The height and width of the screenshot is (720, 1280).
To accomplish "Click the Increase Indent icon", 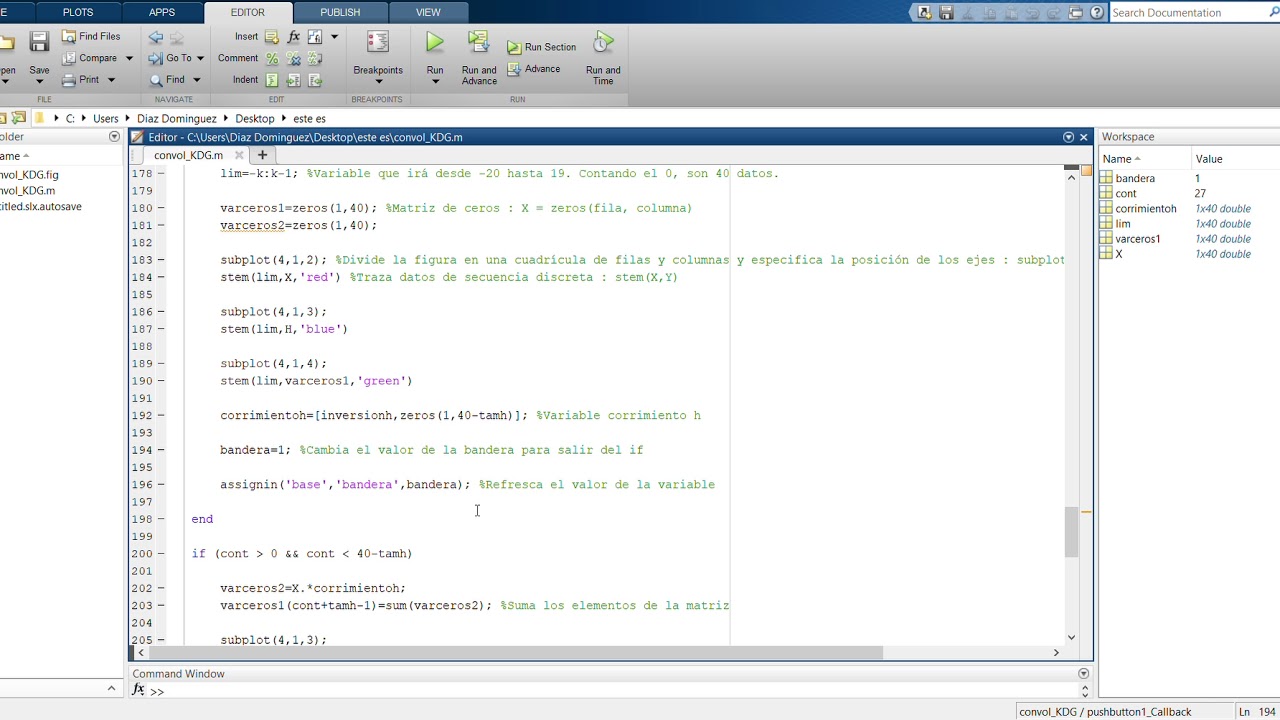I will coord(293,80).
